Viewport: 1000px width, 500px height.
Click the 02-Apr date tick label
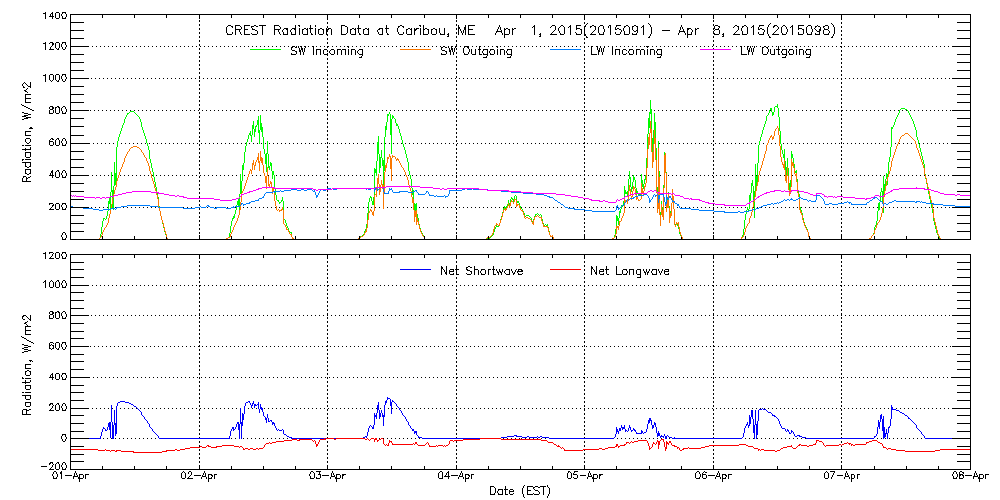click(x=199, y=477)
